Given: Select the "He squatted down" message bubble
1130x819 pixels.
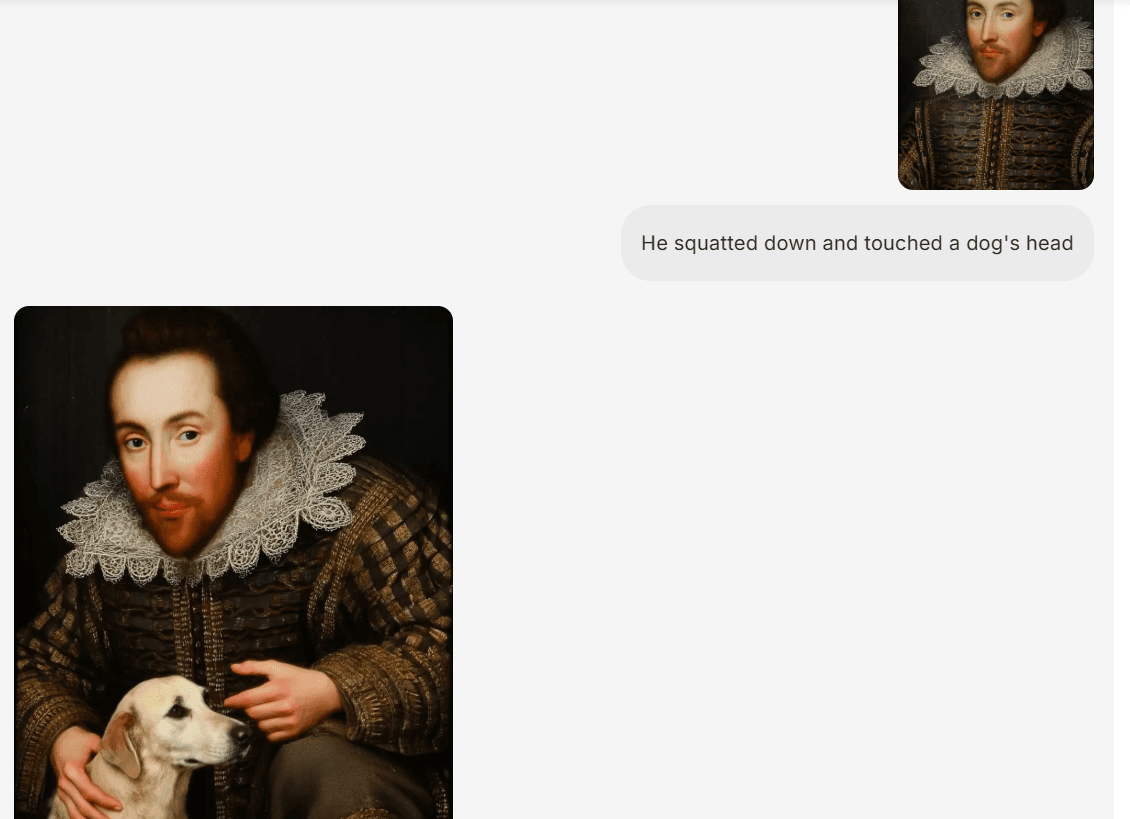Looking at the screenshot, I should (x=857, y=243).
